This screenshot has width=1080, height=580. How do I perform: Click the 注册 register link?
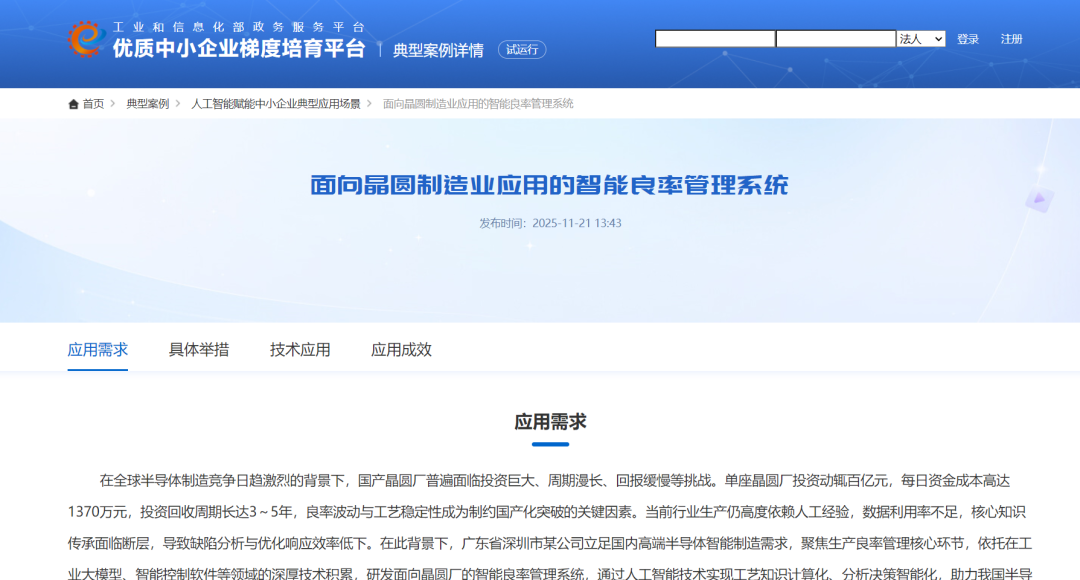click(x=1010, y=38)
